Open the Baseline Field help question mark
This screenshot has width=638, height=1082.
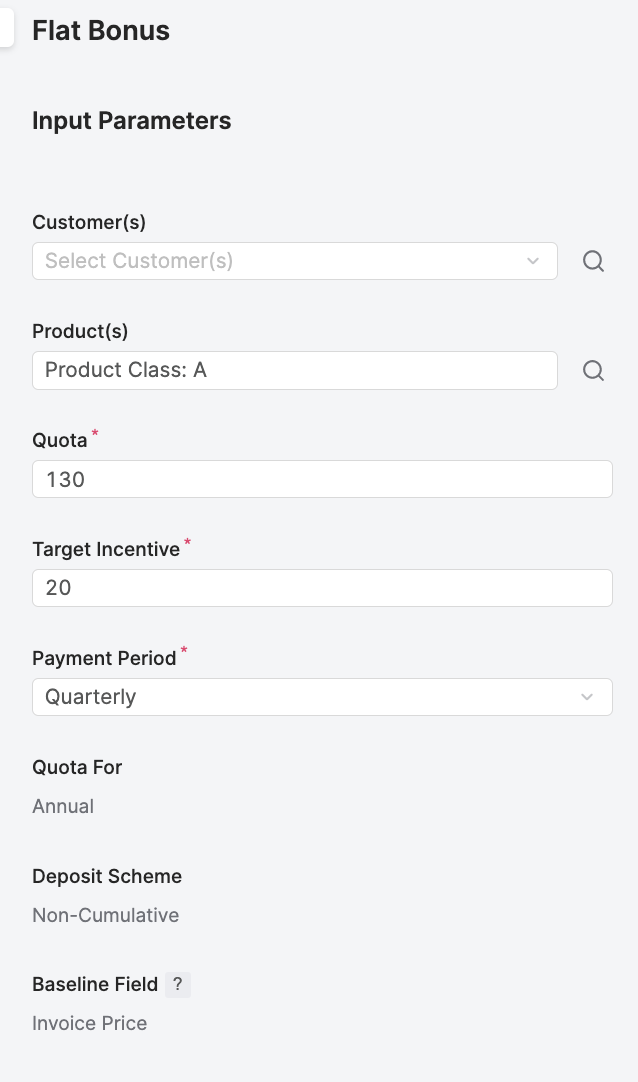tap(177, 984)
